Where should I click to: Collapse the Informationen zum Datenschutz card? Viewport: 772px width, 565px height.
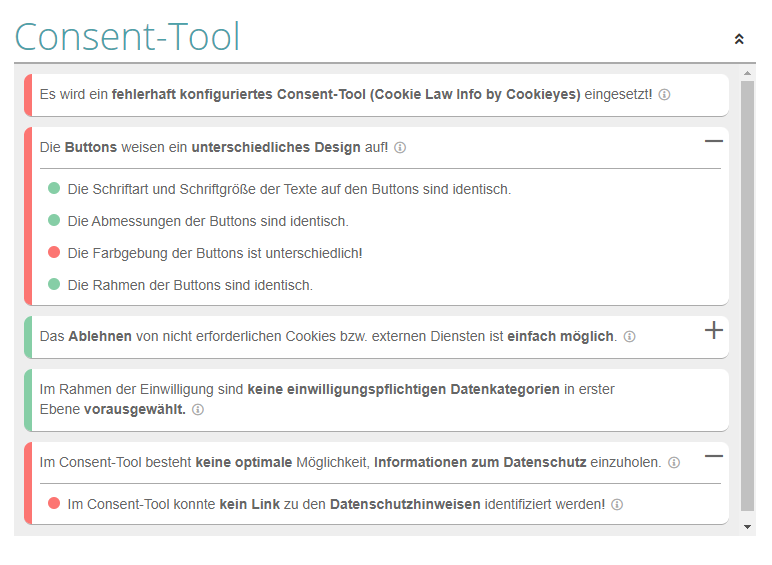pos(713,457)
